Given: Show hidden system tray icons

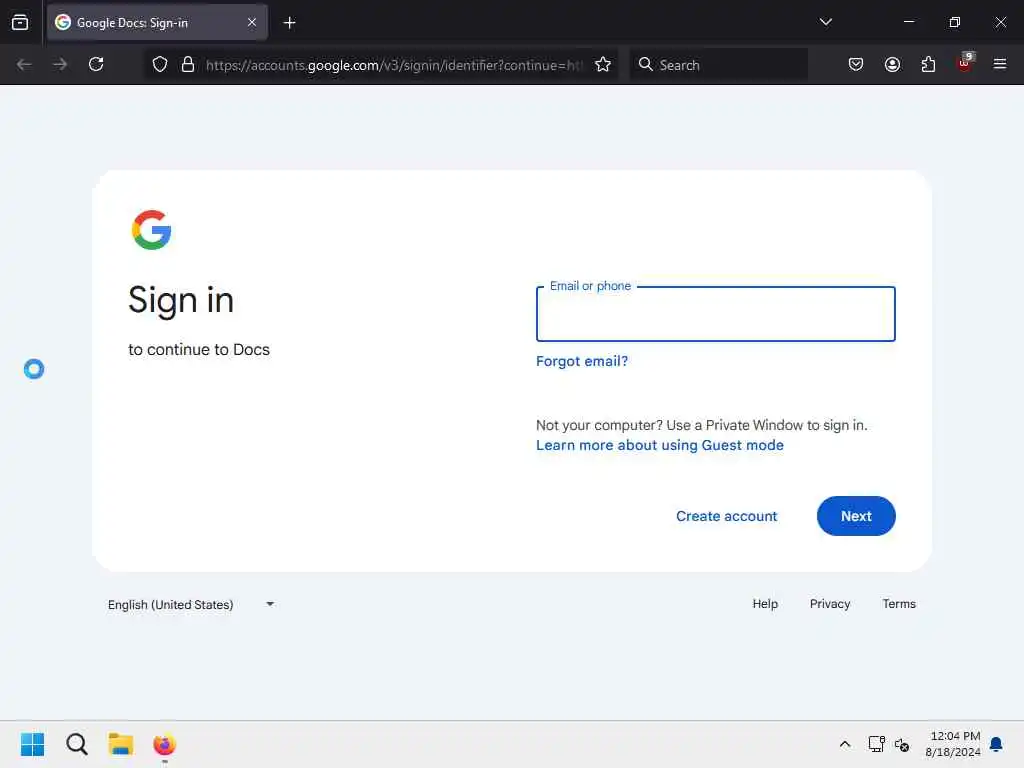Looking at the screenshot, I should (x=844, y=744).
